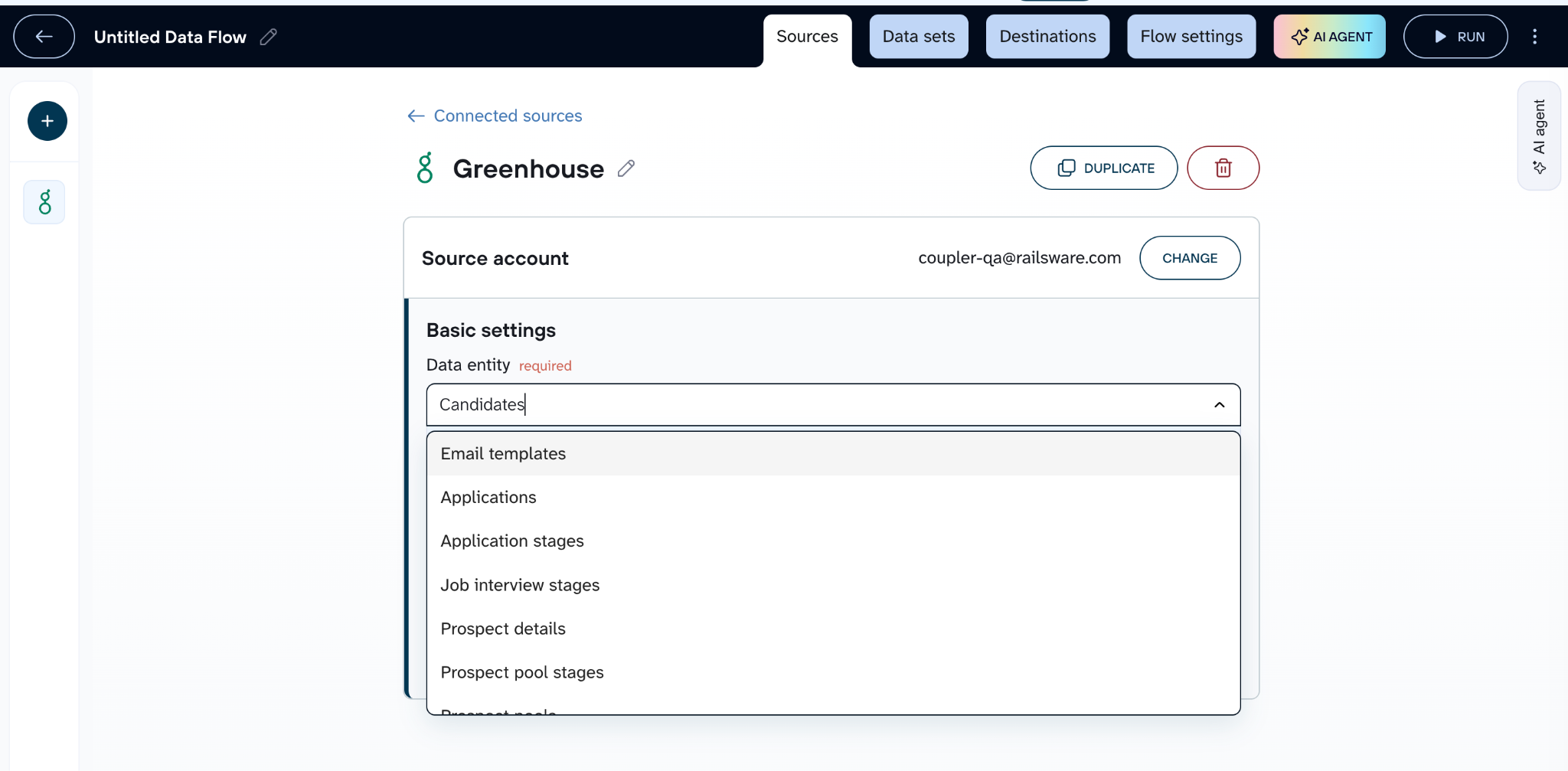1568x771 pixels.
Task: Rename Greenhouse source via pencil icon
Action: (x=626, y=168)
